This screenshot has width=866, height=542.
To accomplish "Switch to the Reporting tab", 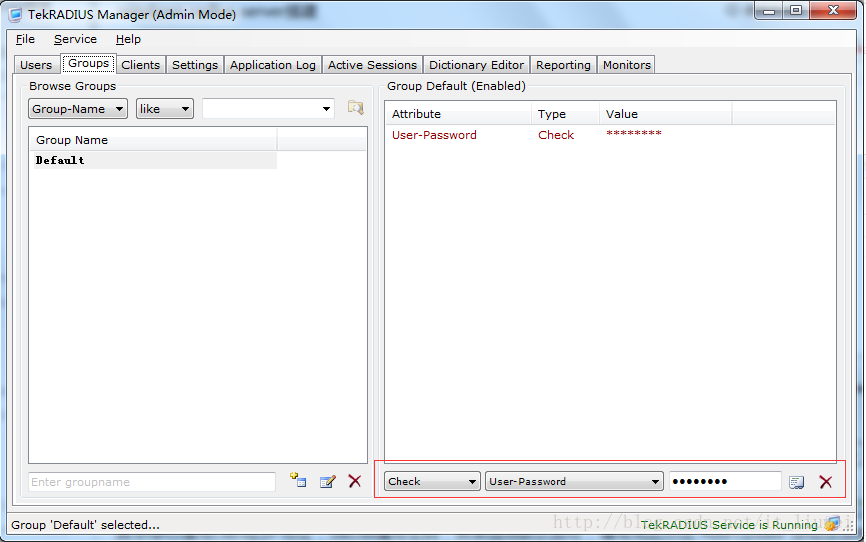I will point(563,65).
